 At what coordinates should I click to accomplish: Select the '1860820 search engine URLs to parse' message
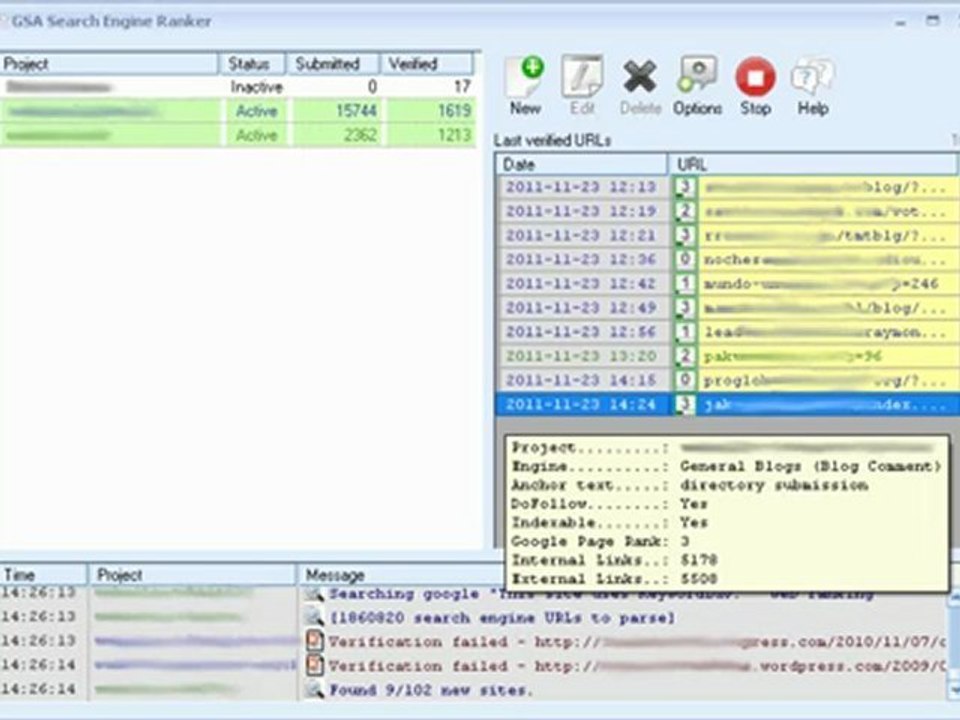[503, 618]
